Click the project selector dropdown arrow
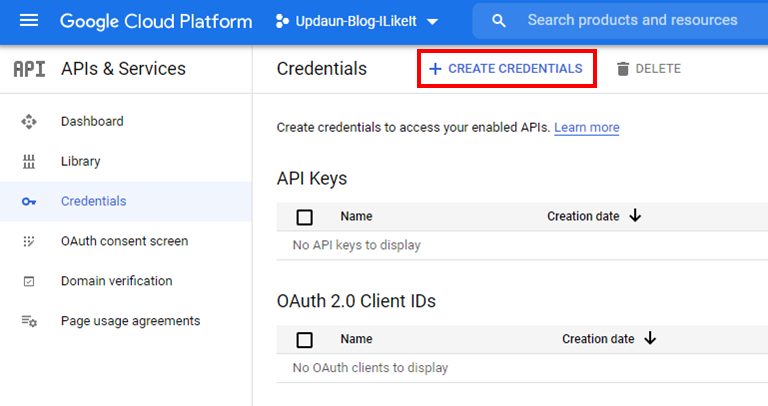The height and width of the screenshot is (406, 768). tap(432, 22)
